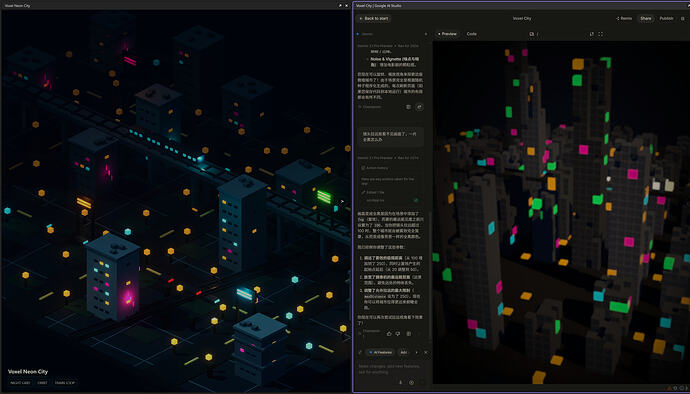Open preview in new tab icon

(591, 34)
